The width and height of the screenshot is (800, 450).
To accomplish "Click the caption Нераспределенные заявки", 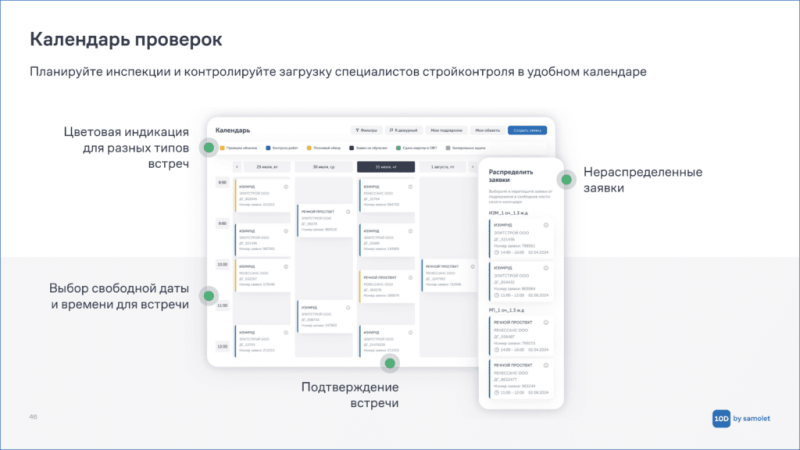I will pos(643,180).
